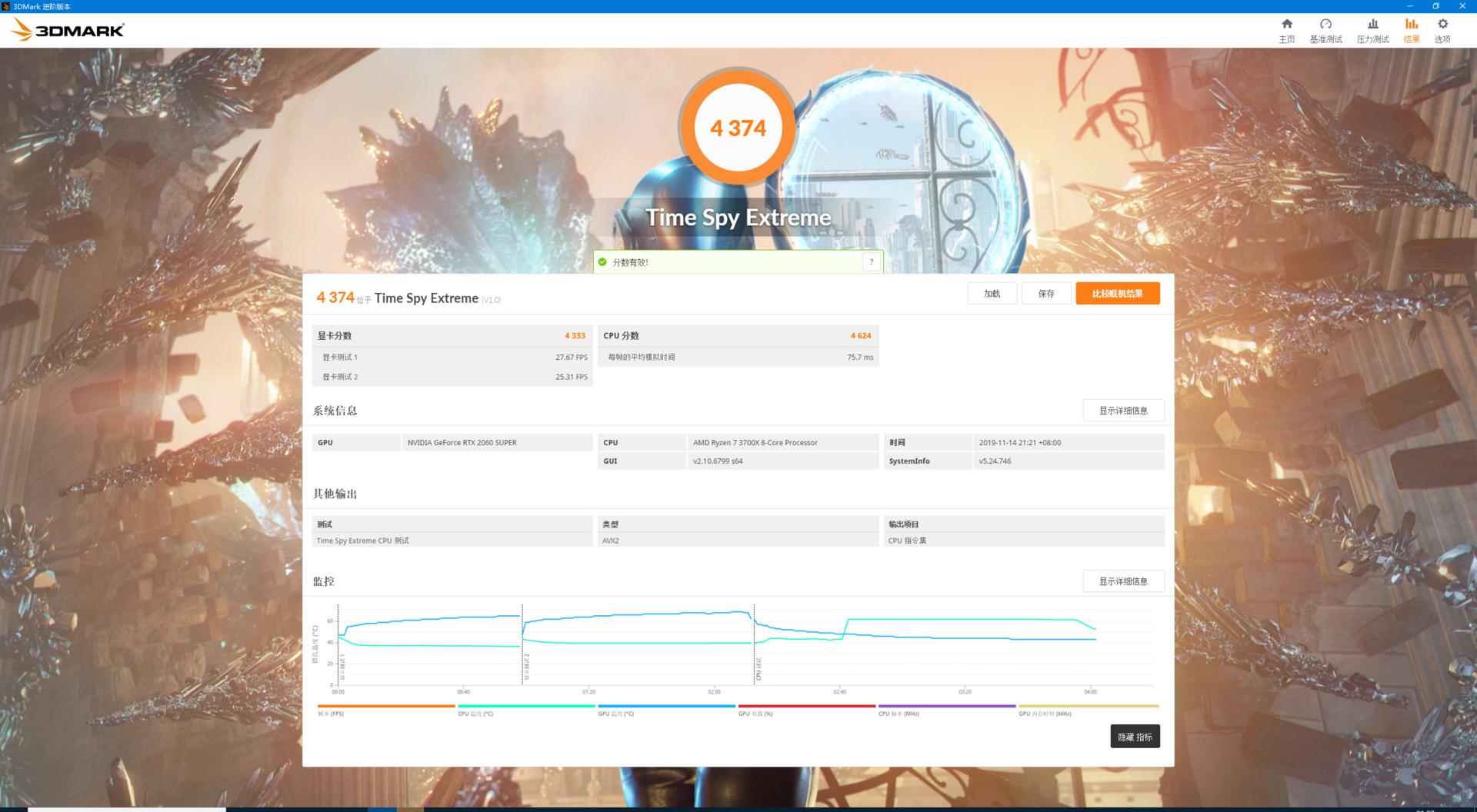This screenshot has height=812, width=1477.
Task: Restore down the 3DMark window
Action: coord(1435,6)
